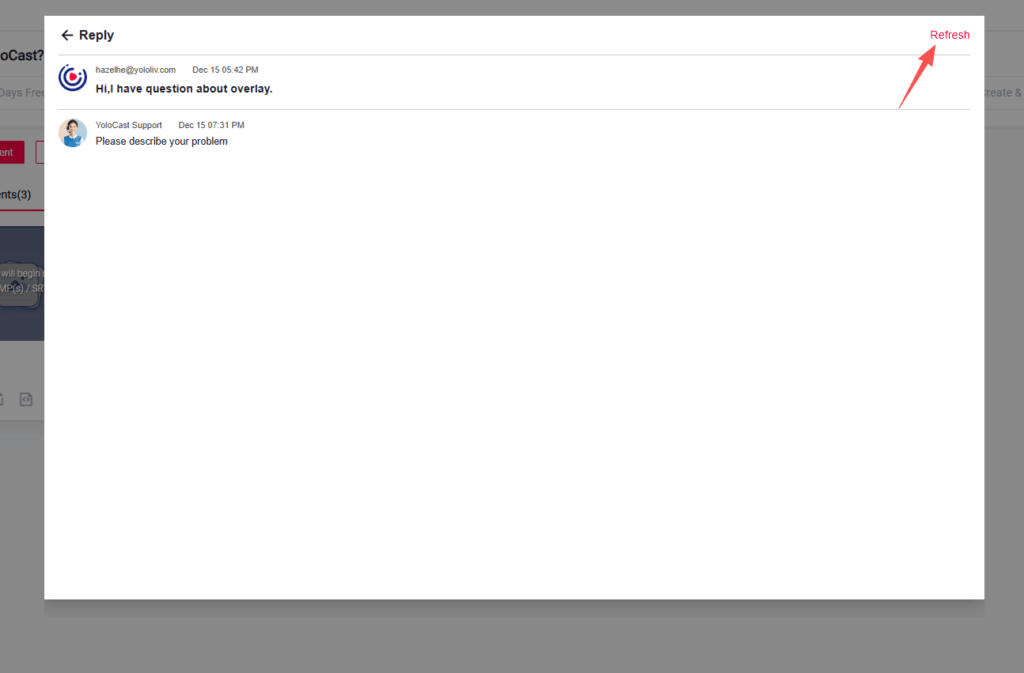Refresh the reply conversation
This screenshot has width=1024, height=673.
pyautogui.click(x=949, y=35)
